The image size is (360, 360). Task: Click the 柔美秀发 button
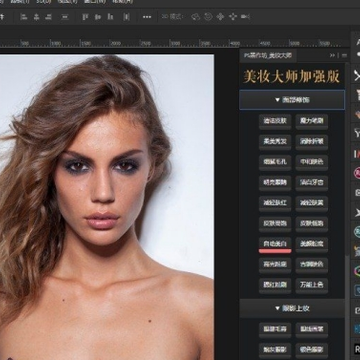tap(275, 141)
